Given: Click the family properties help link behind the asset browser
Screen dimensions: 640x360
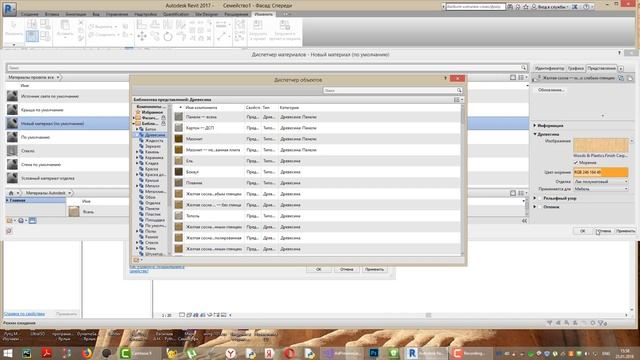Looking at the screenshot, I should 157,269.
